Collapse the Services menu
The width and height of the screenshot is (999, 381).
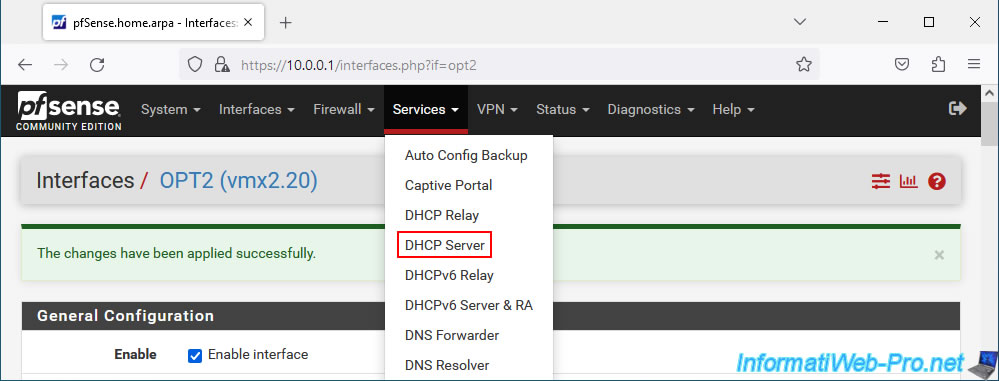(x=426, y=110)
